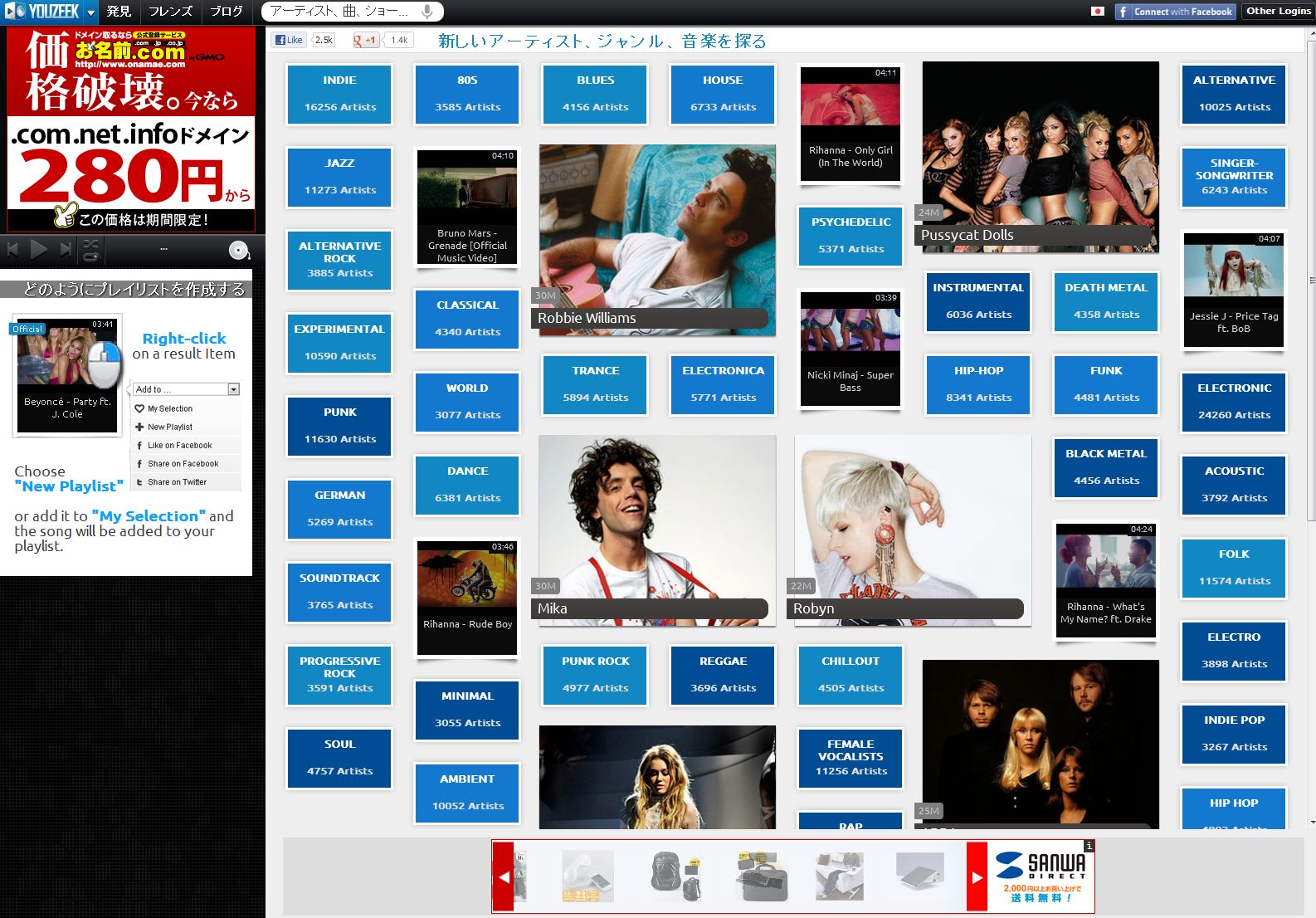Play Nicki Minaj - Super Bass thumbnail
This screenshot has width=1316, height=918.
[x=851, y=349]
